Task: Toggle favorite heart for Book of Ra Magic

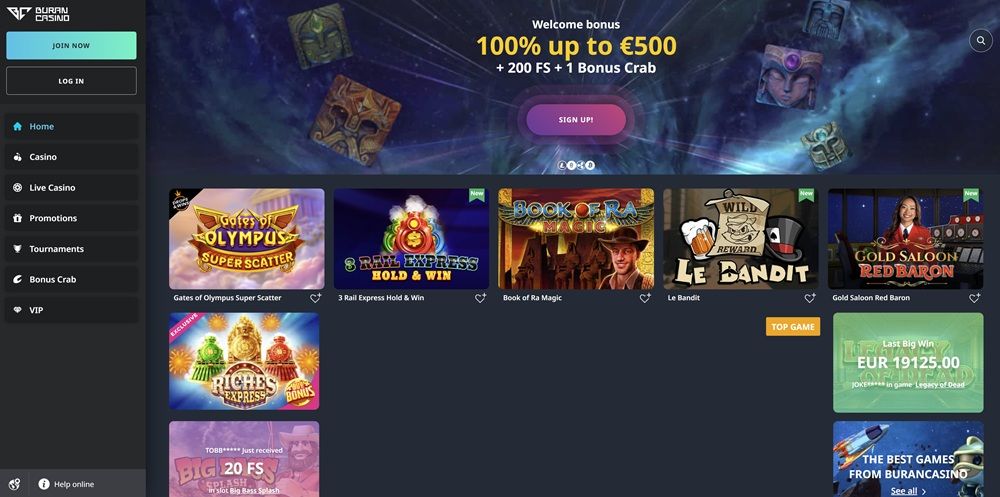Action: tap(645, 298)
